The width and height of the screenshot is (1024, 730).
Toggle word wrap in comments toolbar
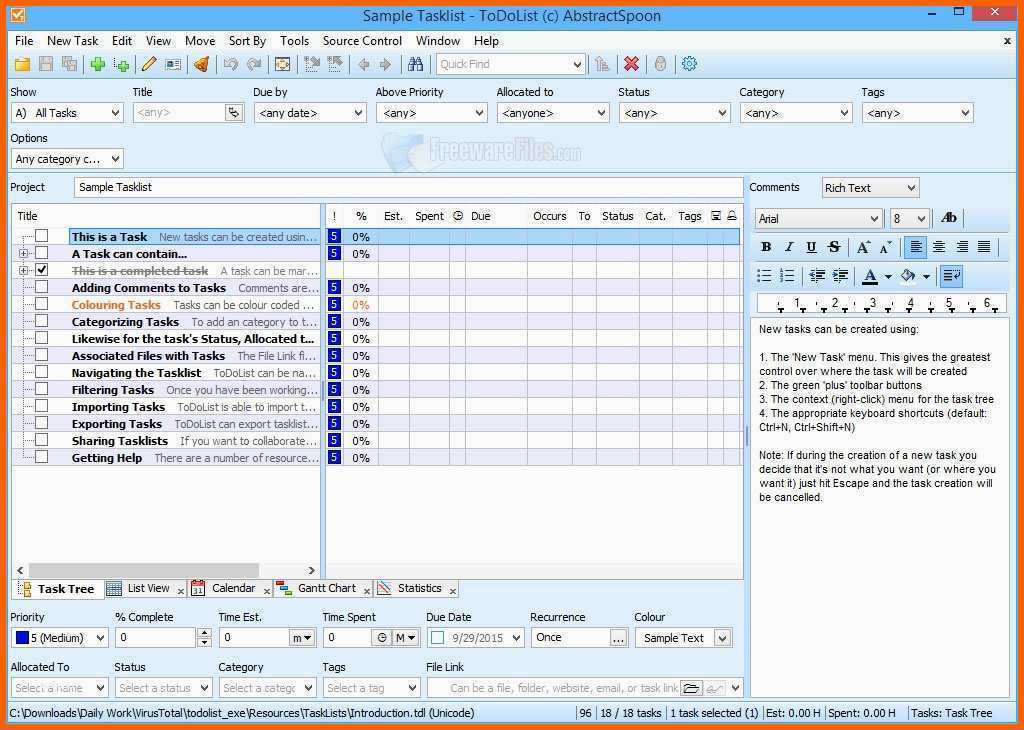[x=952, y=276]
